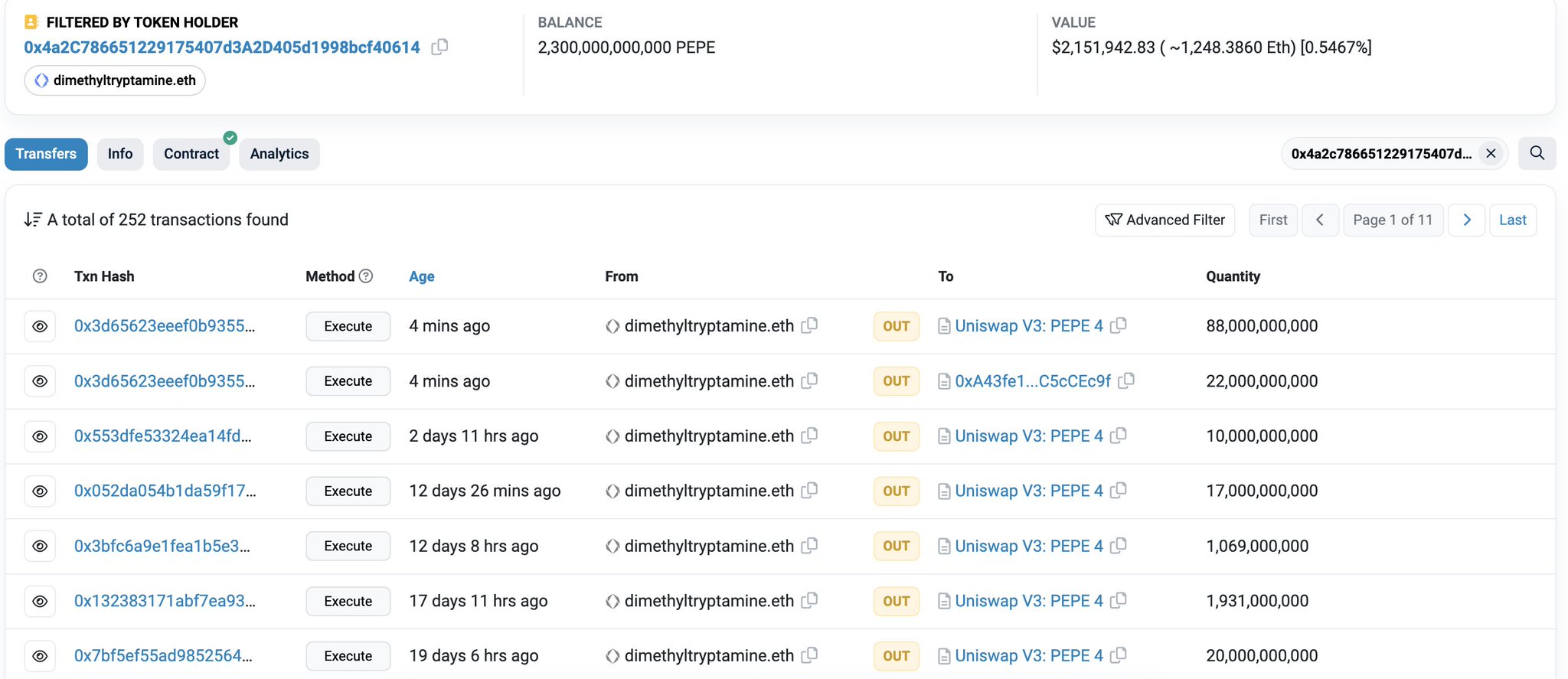This screenshot has height=679, width=1568.
Task: Open the dimethyltryptamine.eth ENS name tag
Action: tap(115, 80)
